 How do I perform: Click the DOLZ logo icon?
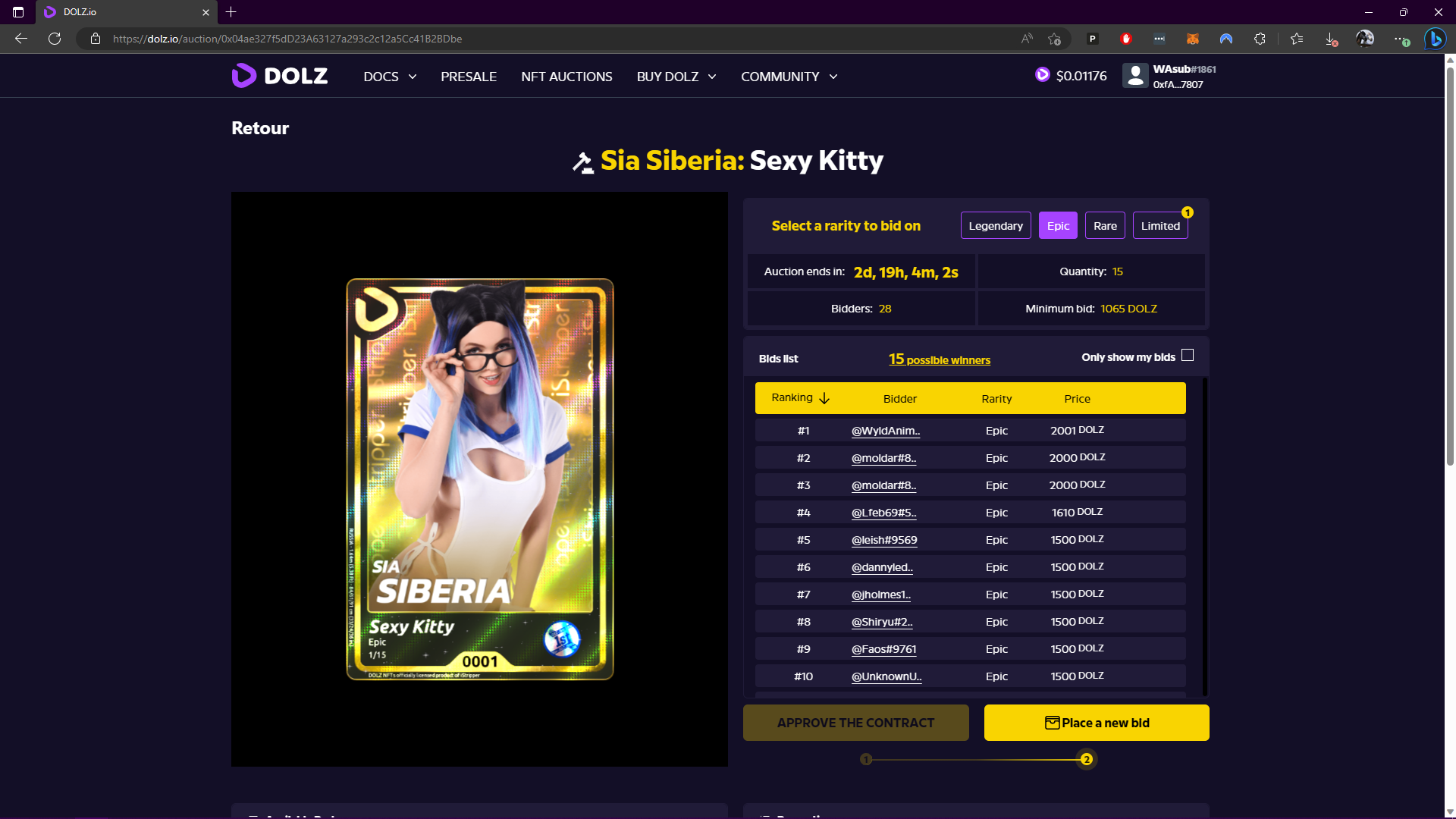[x=243, y=76]
